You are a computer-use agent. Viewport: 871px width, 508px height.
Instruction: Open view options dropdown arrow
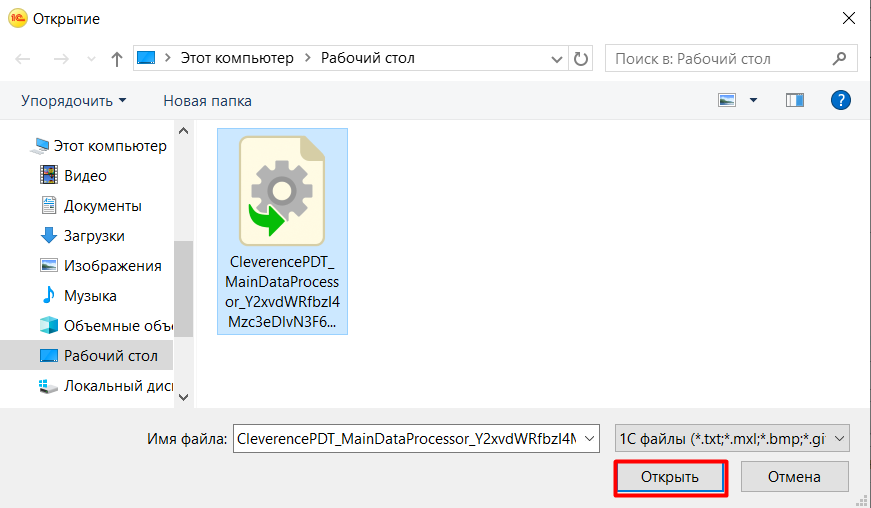coord(753,100)
